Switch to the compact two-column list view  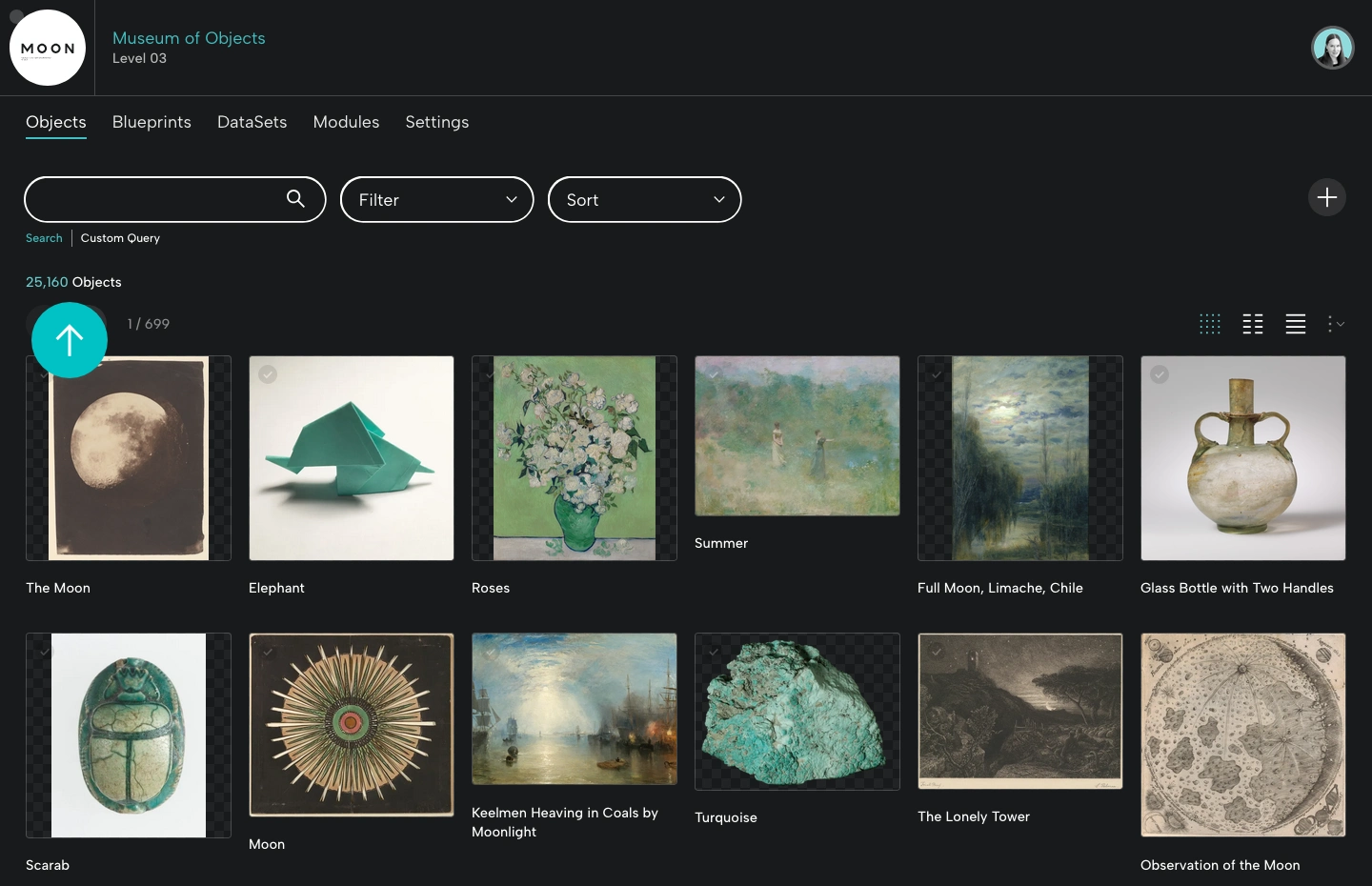click(1253, 324)
